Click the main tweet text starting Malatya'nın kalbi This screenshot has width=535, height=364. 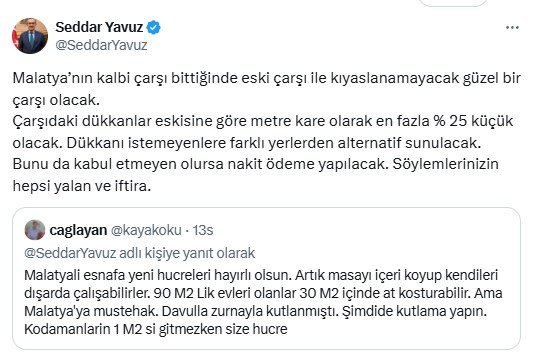266,132
